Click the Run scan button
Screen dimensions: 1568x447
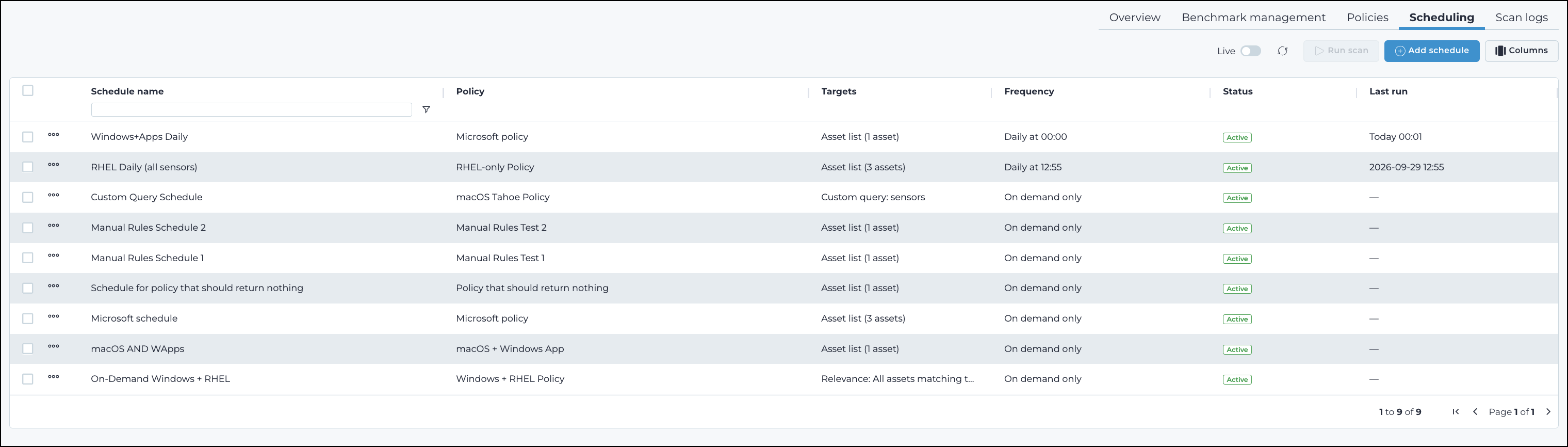(x=1341, y=51)
